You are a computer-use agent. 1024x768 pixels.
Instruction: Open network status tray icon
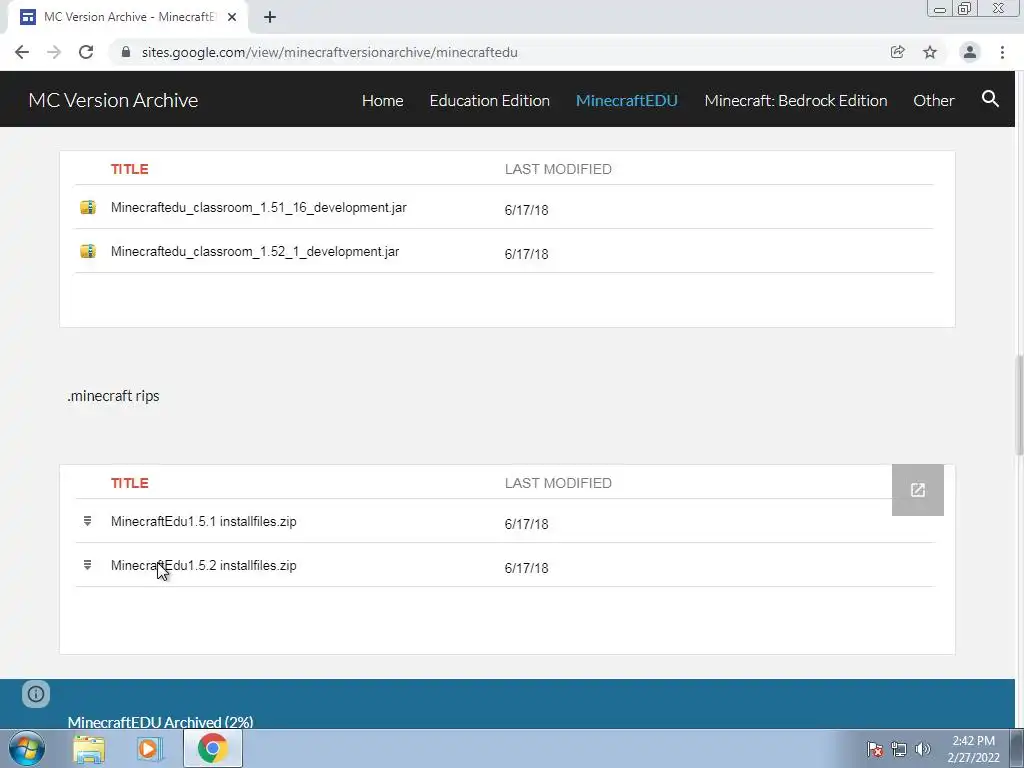(x=899, y=749)
